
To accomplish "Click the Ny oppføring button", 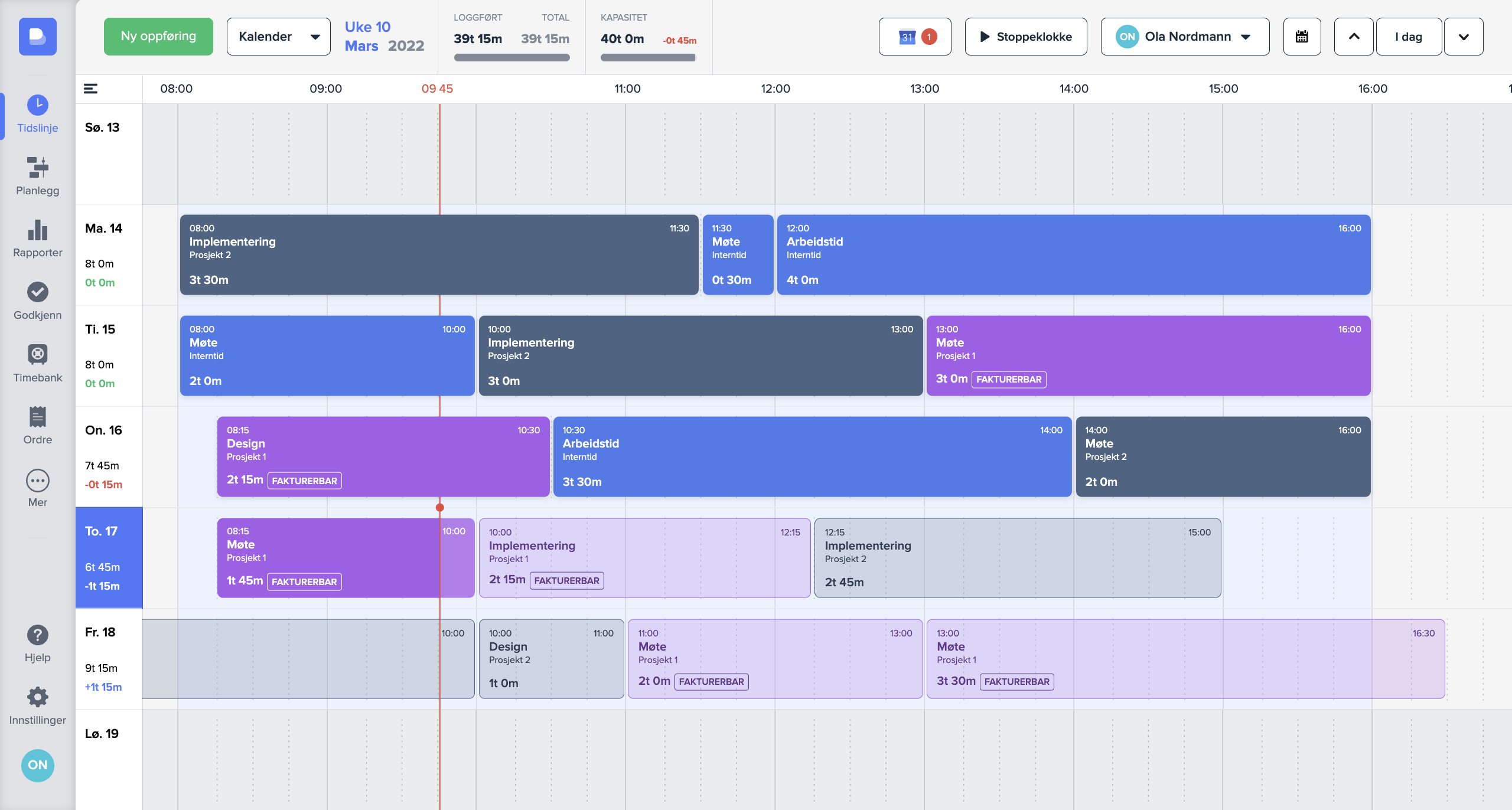I will 158,37.
